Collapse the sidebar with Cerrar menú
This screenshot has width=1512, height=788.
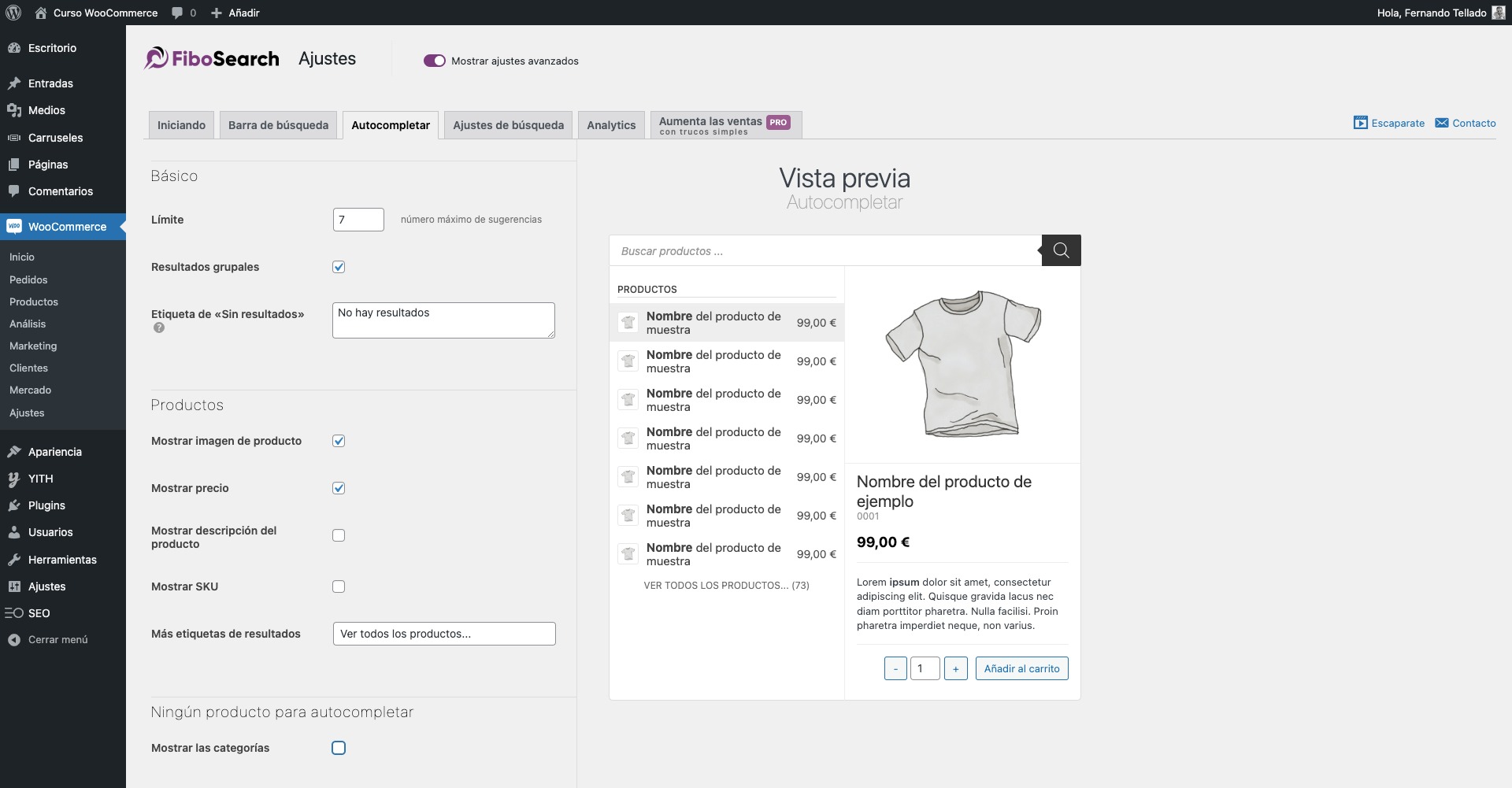click(56, 639)
